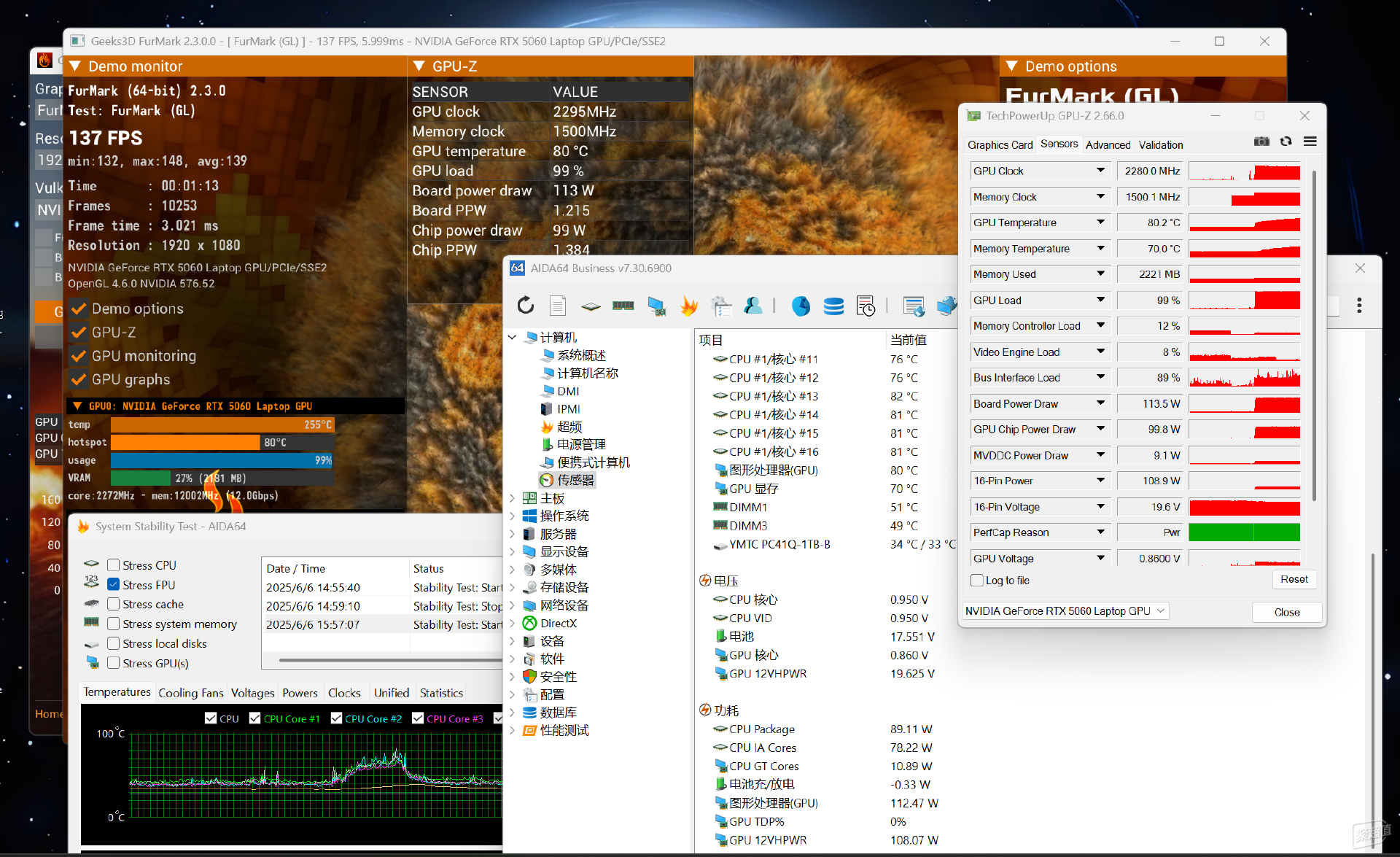Open the GPU Temperature sensor dropdown
This screenshot has height=857, width=1400.
(1100, 222)
